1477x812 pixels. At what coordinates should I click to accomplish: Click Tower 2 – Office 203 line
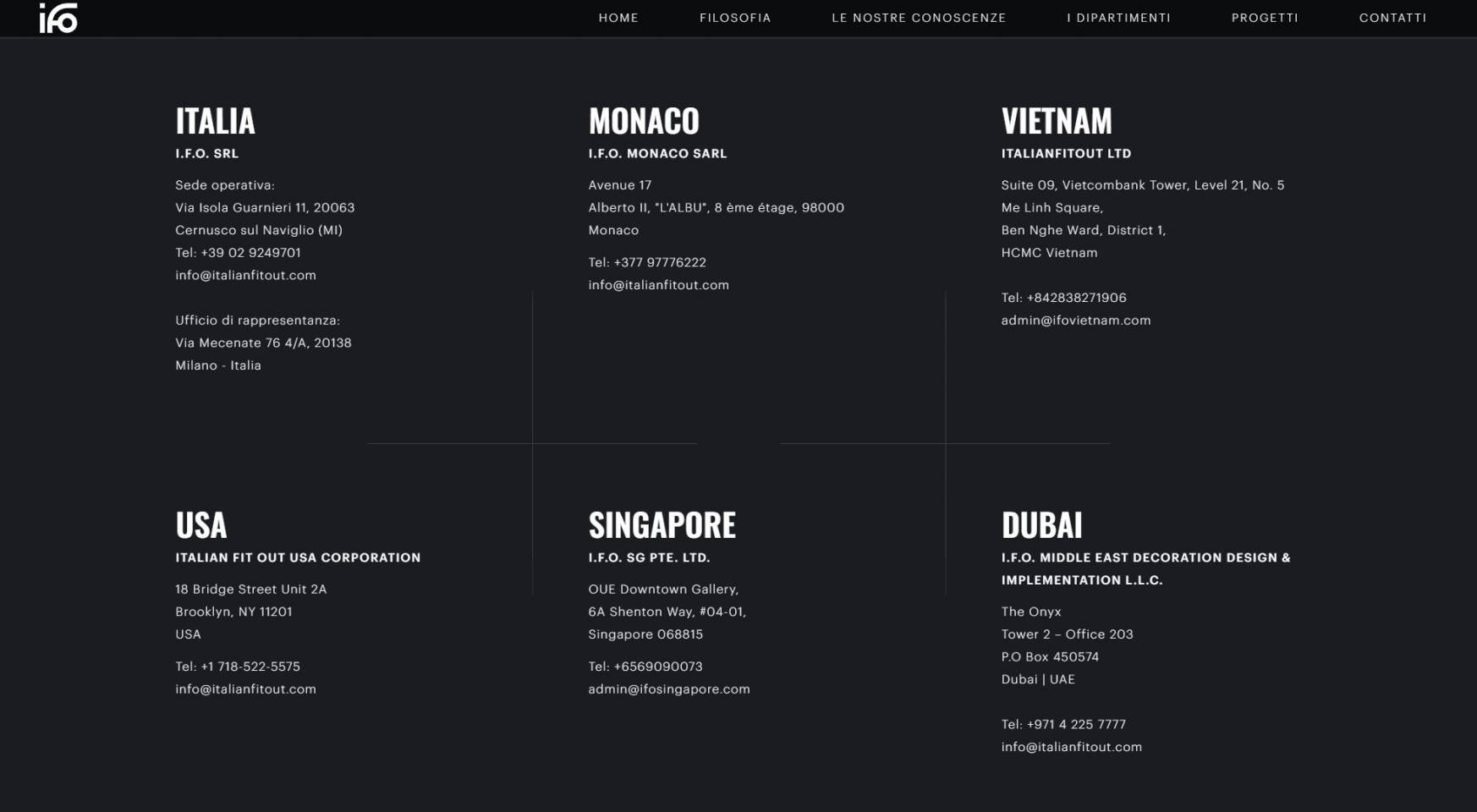1067,634
